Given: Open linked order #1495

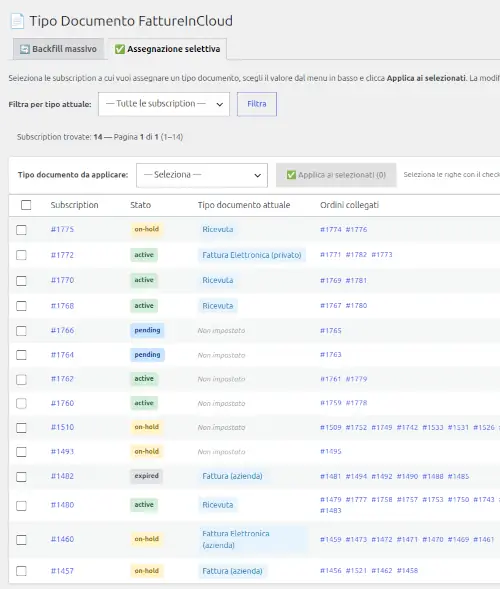Looking at the screenshot, I should 331,452.
